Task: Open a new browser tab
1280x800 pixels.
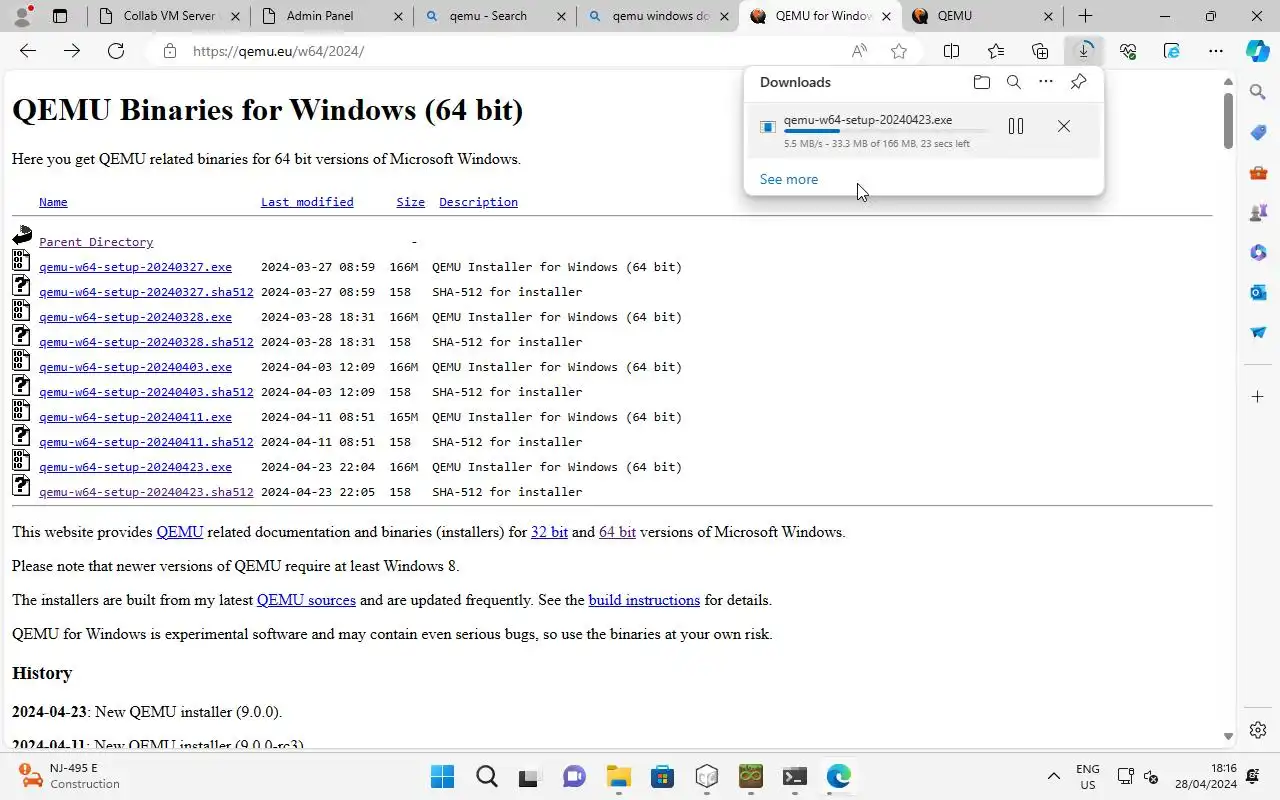Action: [1085, 16]
